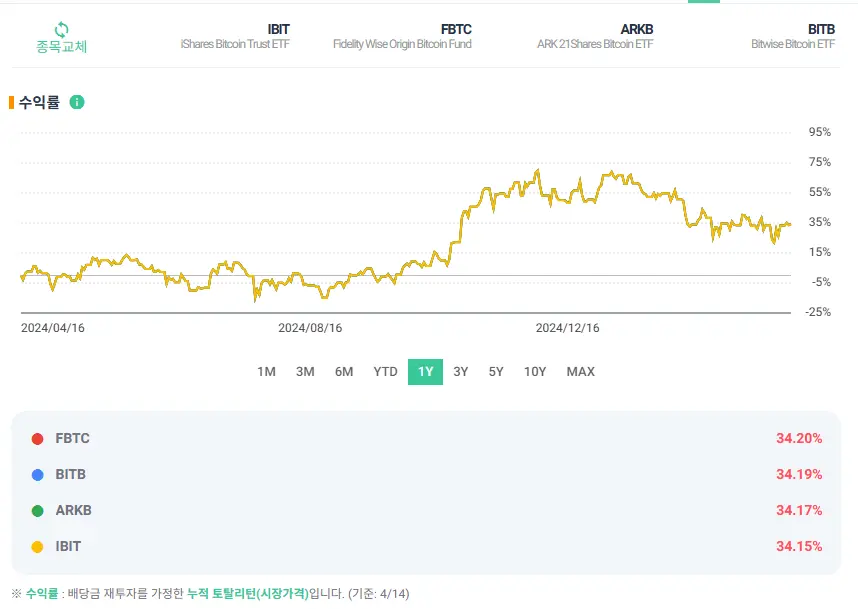Click the 2024/04/16 axis date label
The width and height of the screenshot is (858, 609).
[53, 328]
